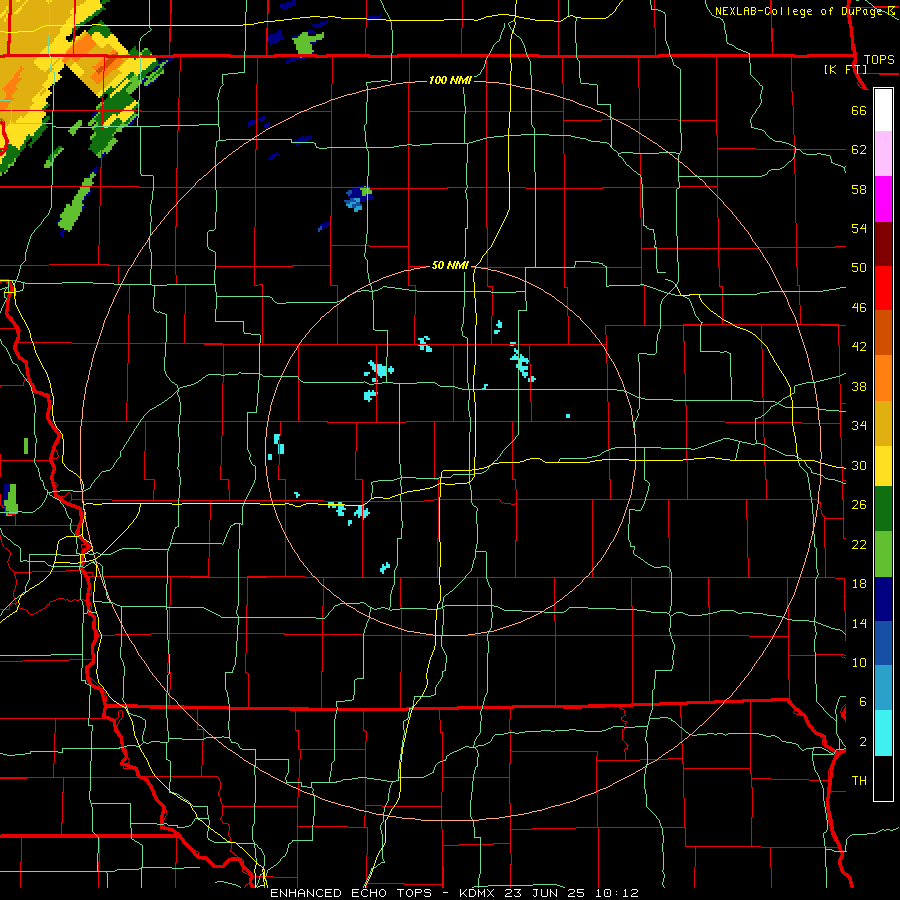Image resolution: width=900 pixels, height=900 pixels.
Task: Click the '26' legend value
Action: coord(859,505)
